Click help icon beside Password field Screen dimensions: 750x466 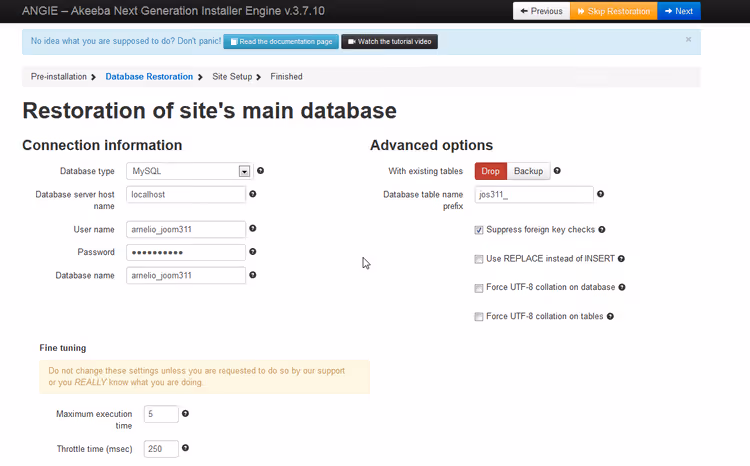pyautogui.click(x=253, y=251)
